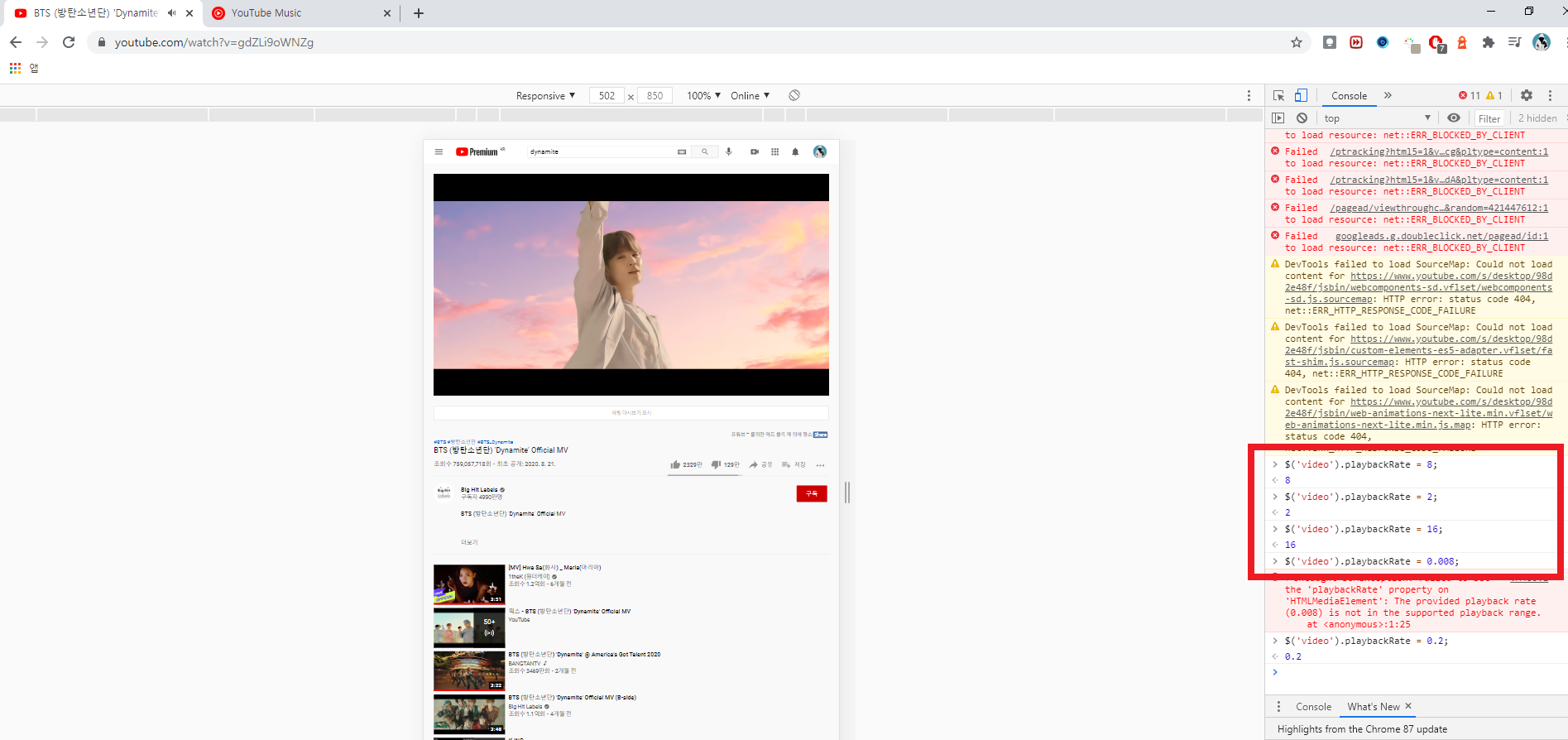Open the YouTube account avatar menu
1568x740 pixels.
tap(820, 151)
